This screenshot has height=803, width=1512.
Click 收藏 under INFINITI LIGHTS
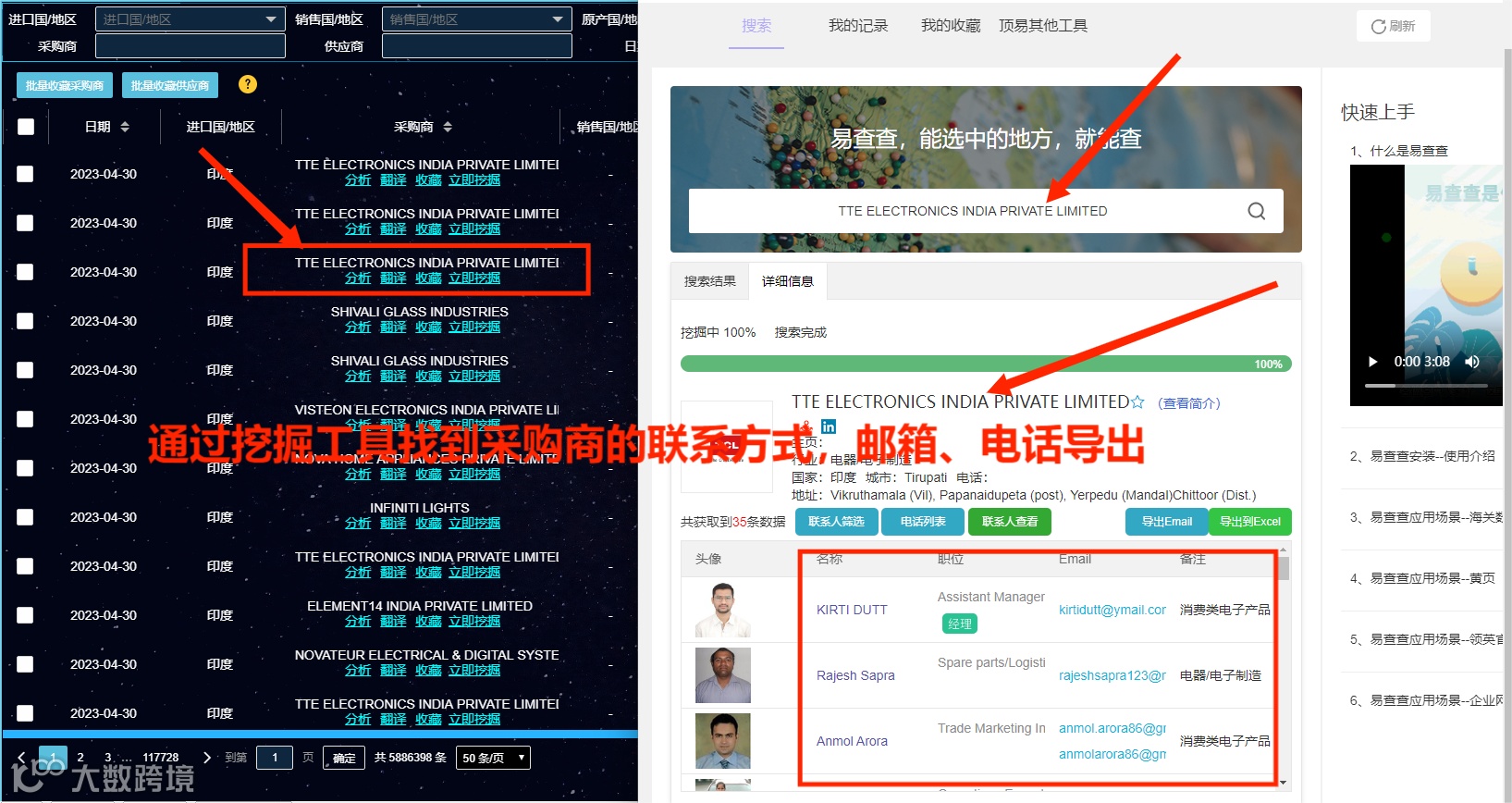[428, 524]
